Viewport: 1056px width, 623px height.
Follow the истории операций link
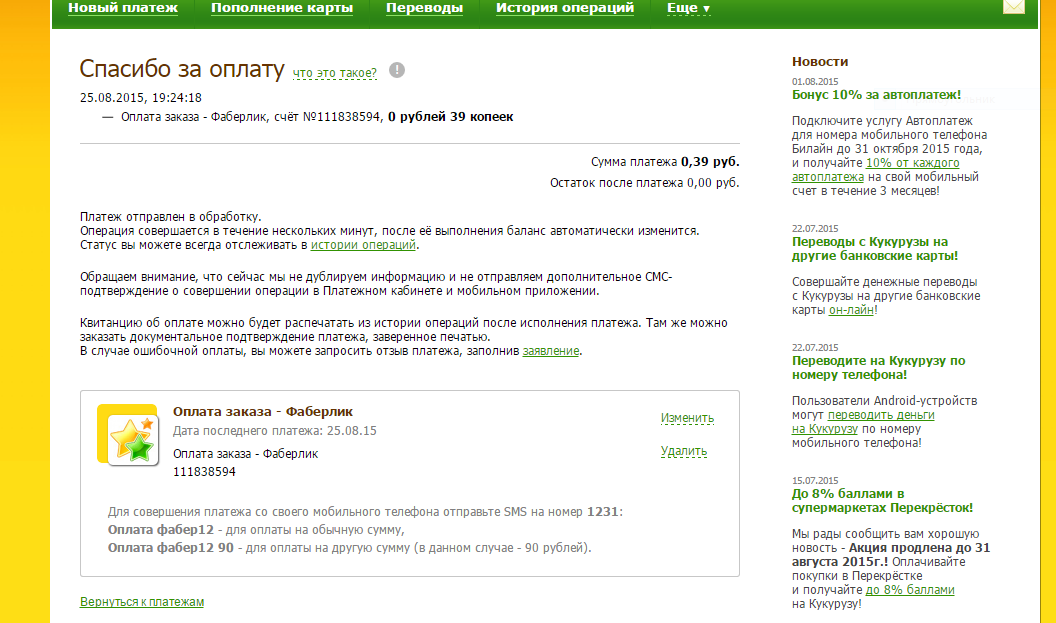[x=363, y=245]
